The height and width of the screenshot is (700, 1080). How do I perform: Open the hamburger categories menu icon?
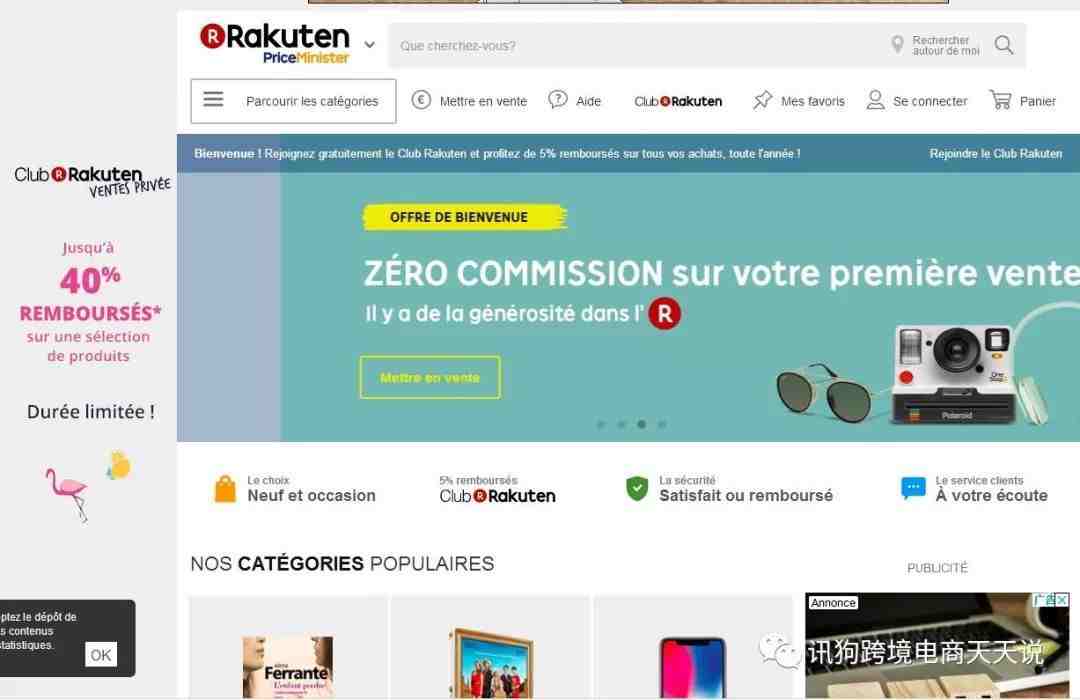213,99
